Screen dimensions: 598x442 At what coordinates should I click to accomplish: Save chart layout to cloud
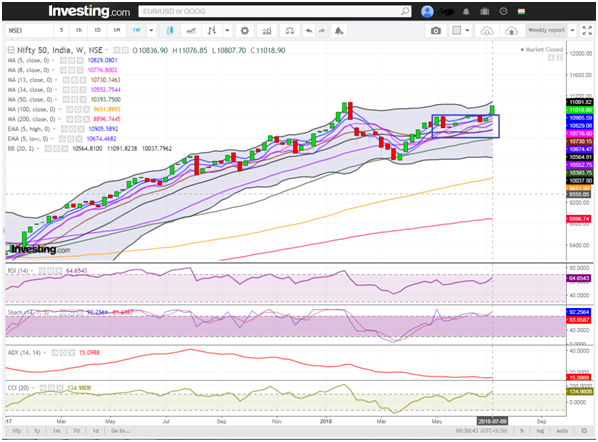pos(511,31)
